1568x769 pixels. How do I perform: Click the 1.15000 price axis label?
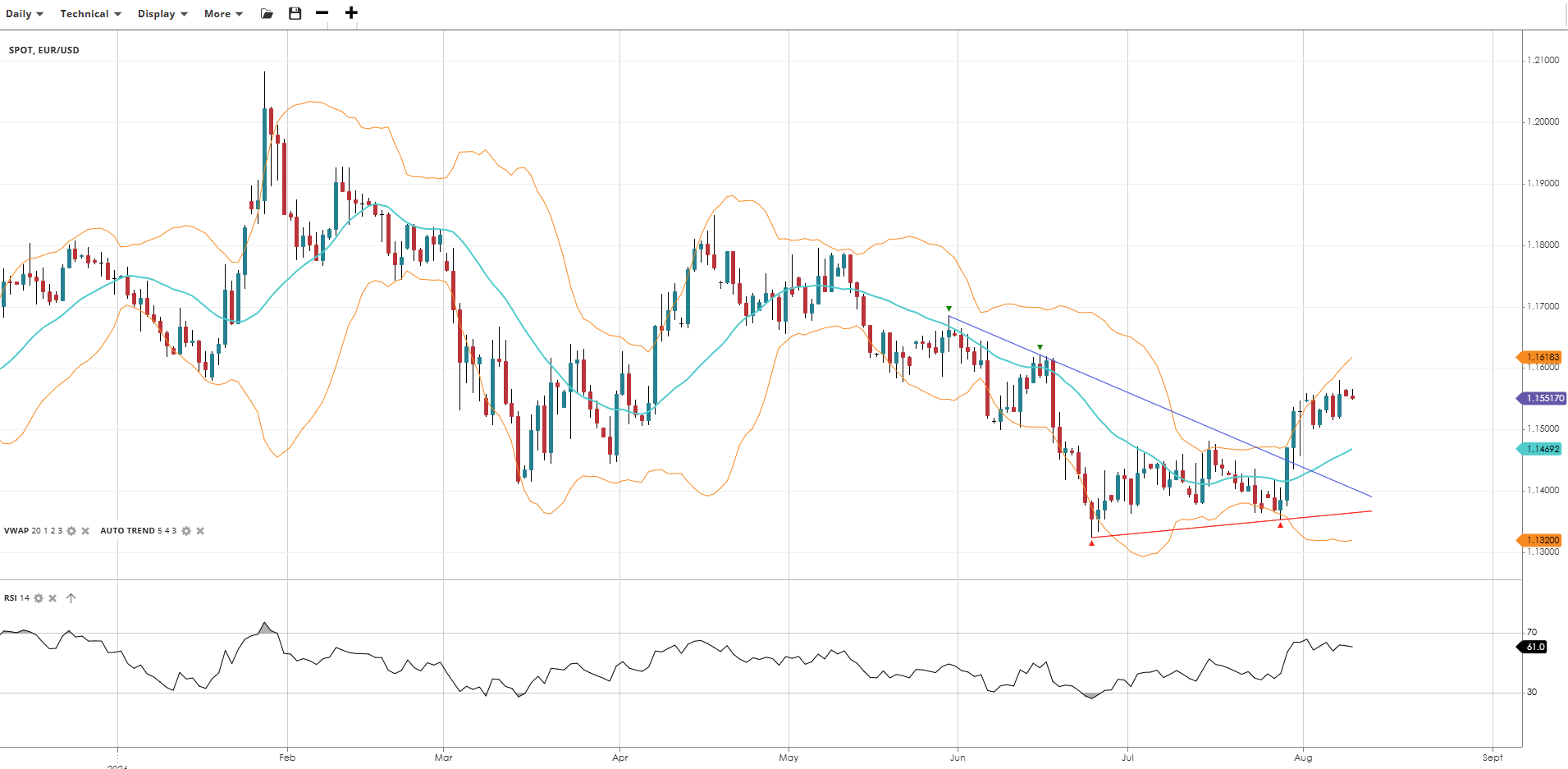(x=1543, y=429)
